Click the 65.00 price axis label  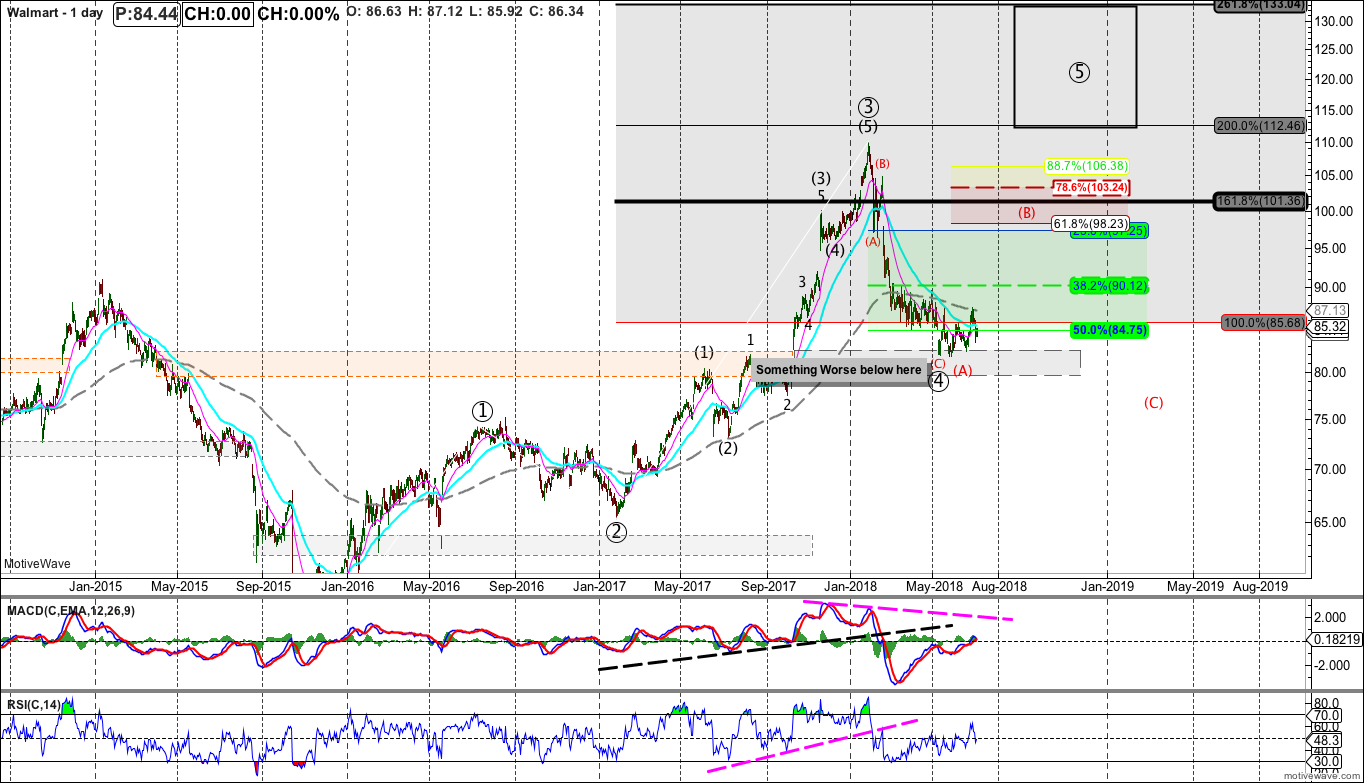[x=1331, y=522]
